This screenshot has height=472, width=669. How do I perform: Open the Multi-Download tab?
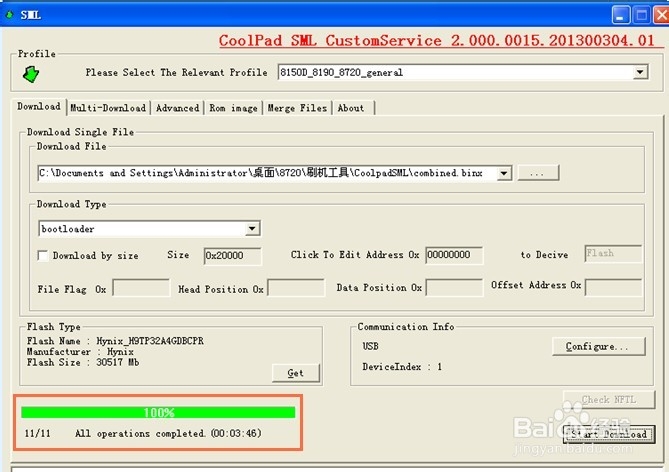(108, 108)
